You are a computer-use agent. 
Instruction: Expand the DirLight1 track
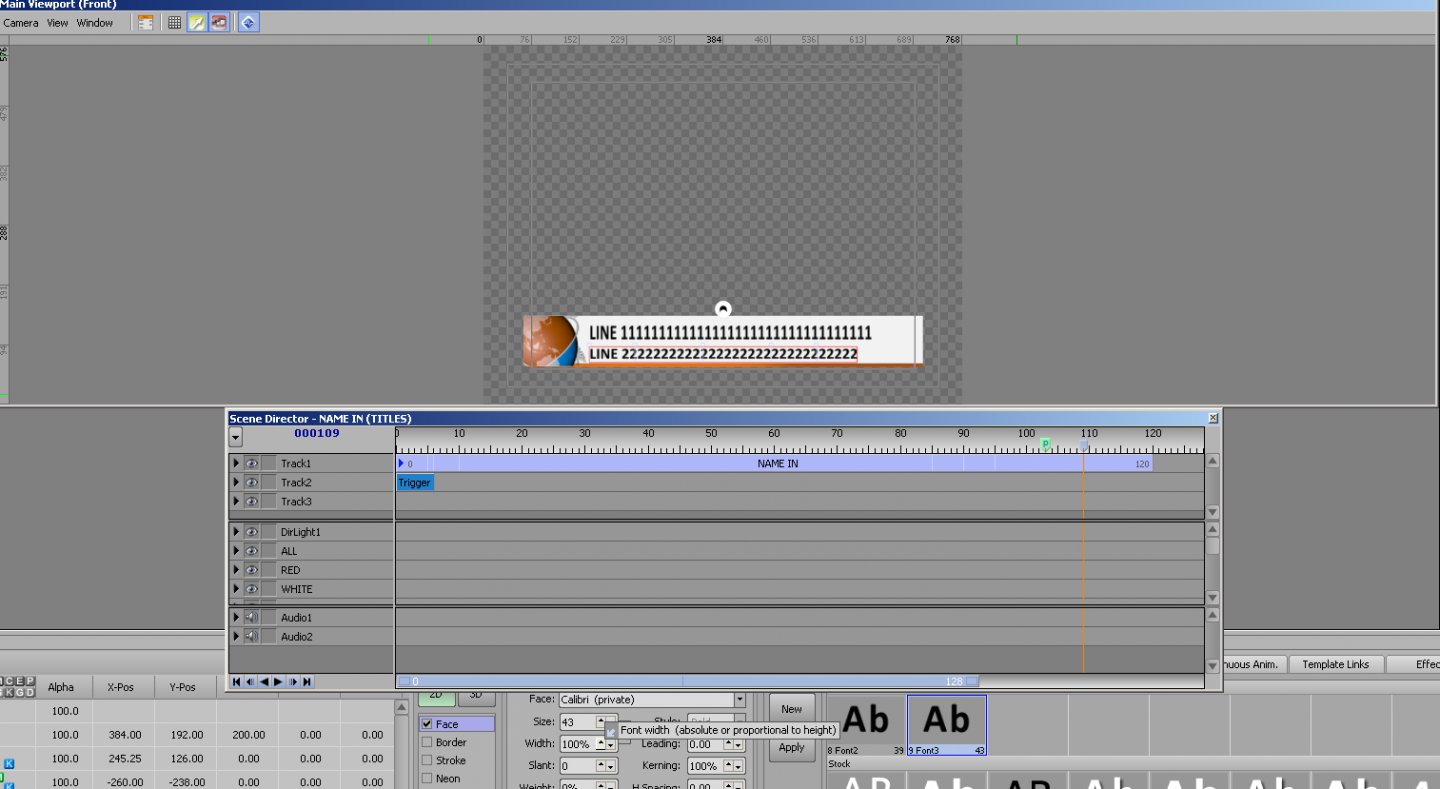point(236,532)
